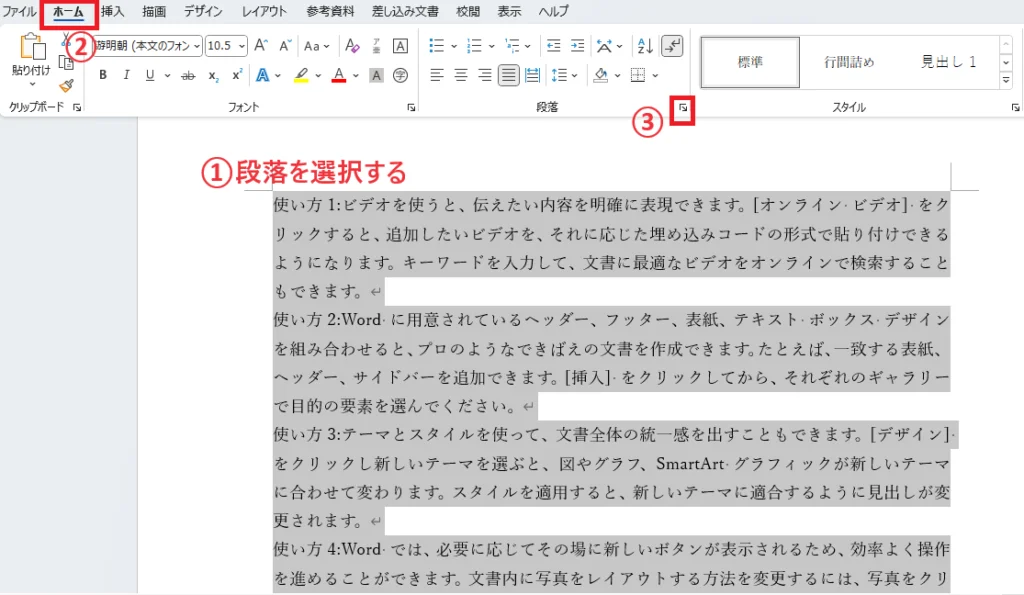Increase font size with the large A icon
This screenshot has height=595, width=1024.
261,46
